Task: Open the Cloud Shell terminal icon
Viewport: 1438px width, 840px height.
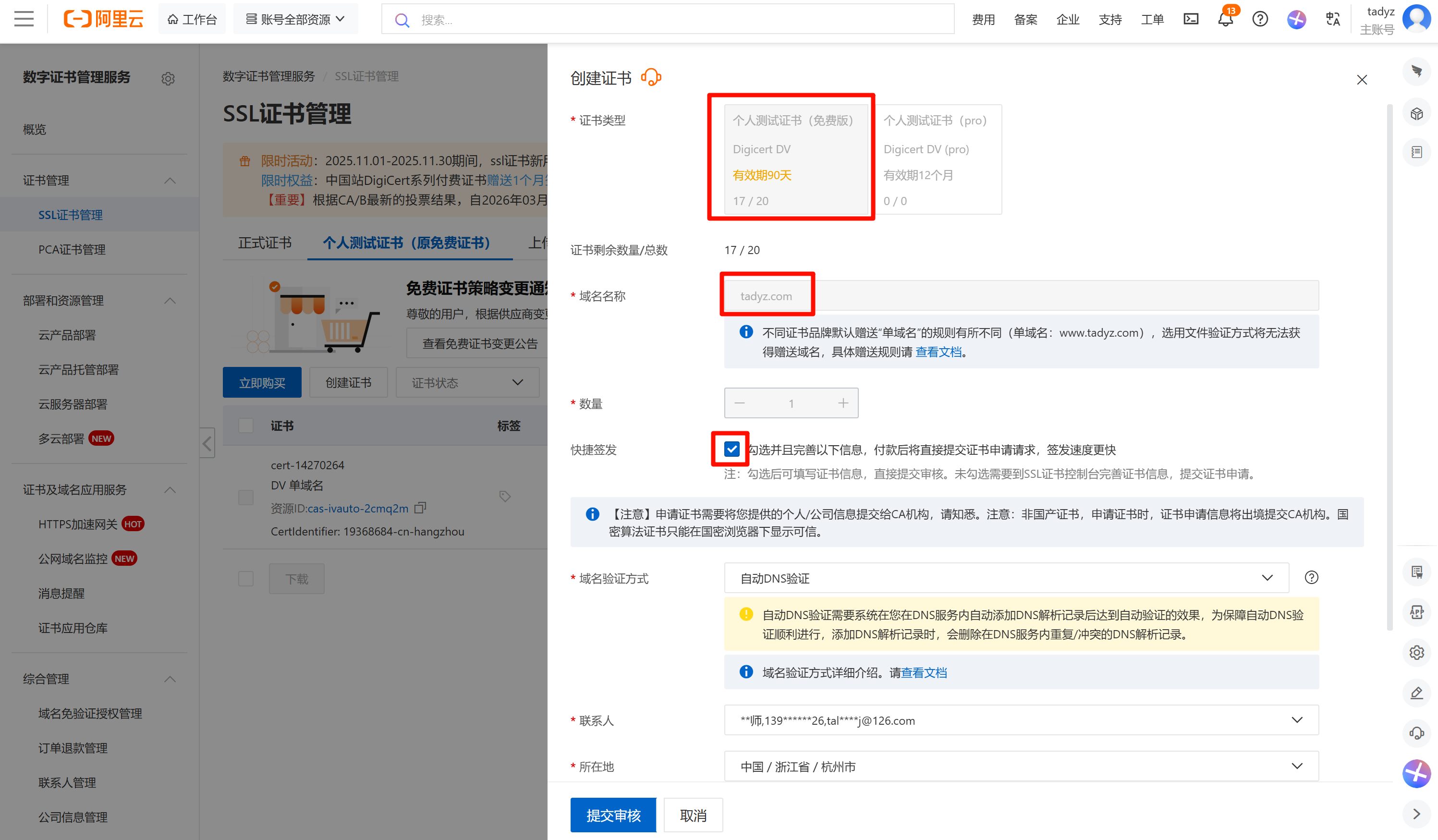Action: [1191, 19]
